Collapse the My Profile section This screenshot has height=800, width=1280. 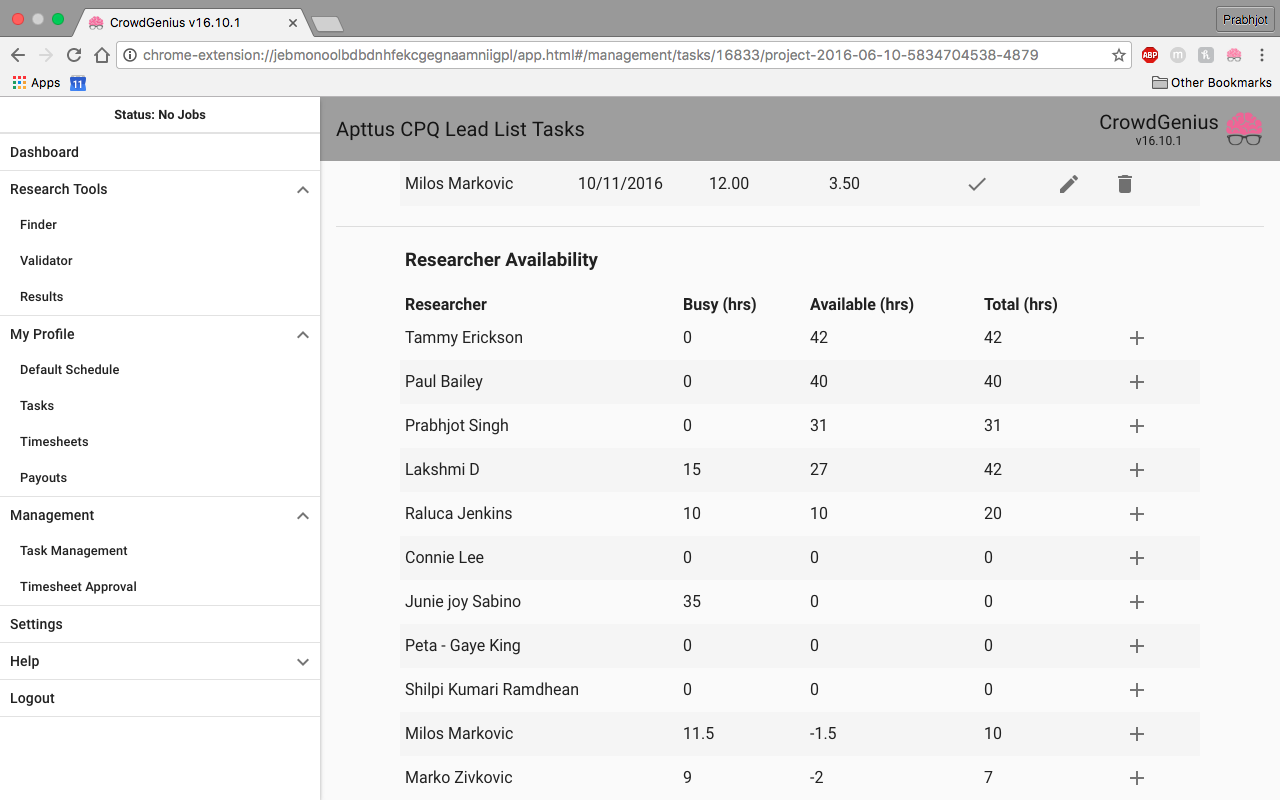pyautogui.click(x=303, y=335)
